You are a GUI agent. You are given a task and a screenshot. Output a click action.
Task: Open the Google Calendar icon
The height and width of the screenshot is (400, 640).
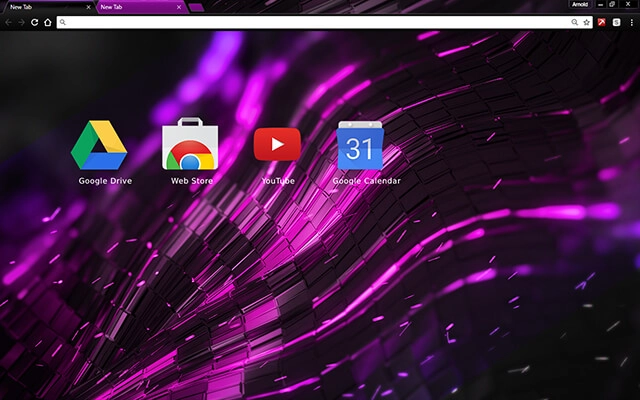click(360, 145)
